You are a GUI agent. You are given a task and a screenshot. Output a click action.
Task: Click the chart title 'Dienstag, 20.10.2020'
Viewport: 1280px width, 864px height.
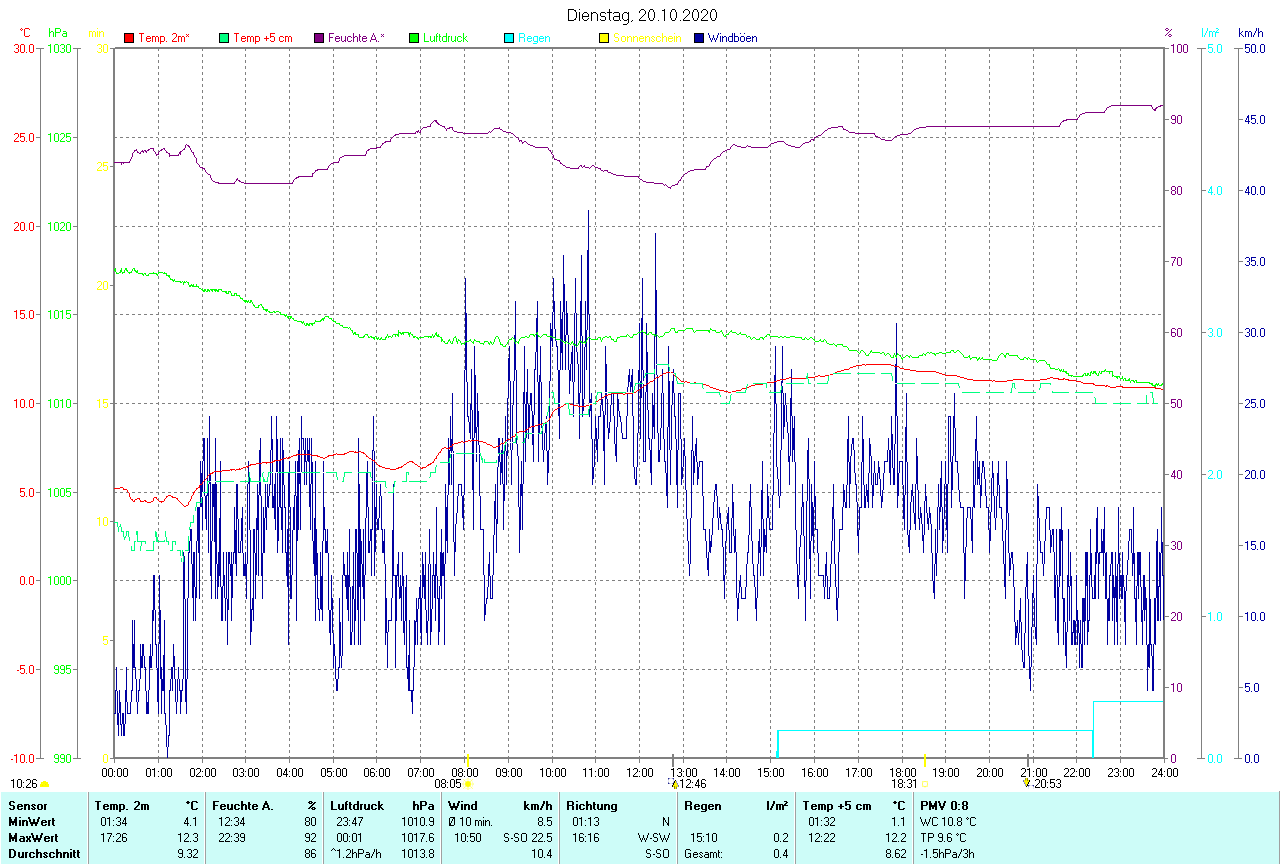click(642, 15)
